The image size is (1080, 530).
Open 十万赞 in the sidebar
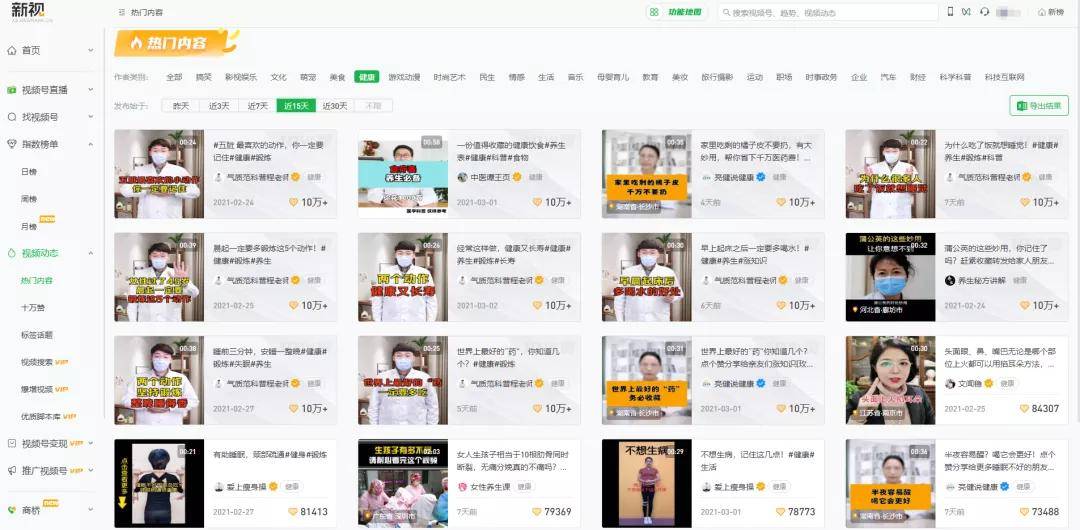coord(33,308)
